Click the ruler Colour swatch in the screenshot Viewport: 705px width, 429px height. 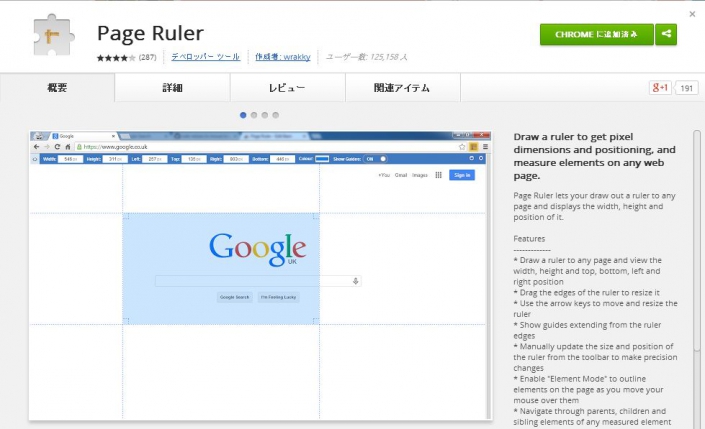point(322,159)
